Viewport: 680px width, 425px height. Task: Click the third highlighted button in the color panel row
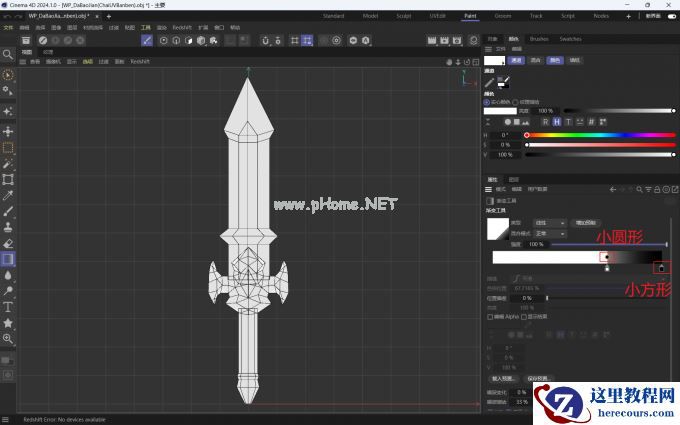click(555, 60)
